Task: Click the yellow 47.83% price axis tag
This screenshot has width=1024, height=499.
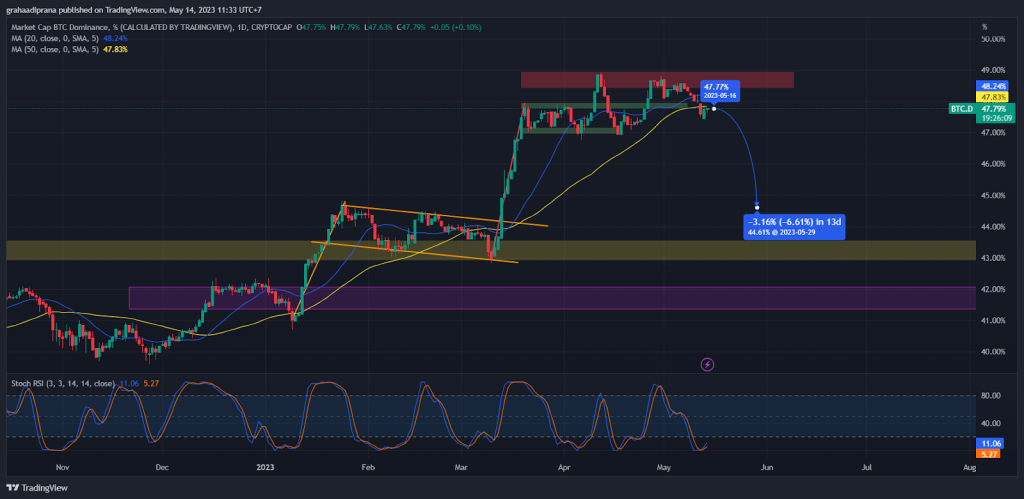Action: (993, 97)
